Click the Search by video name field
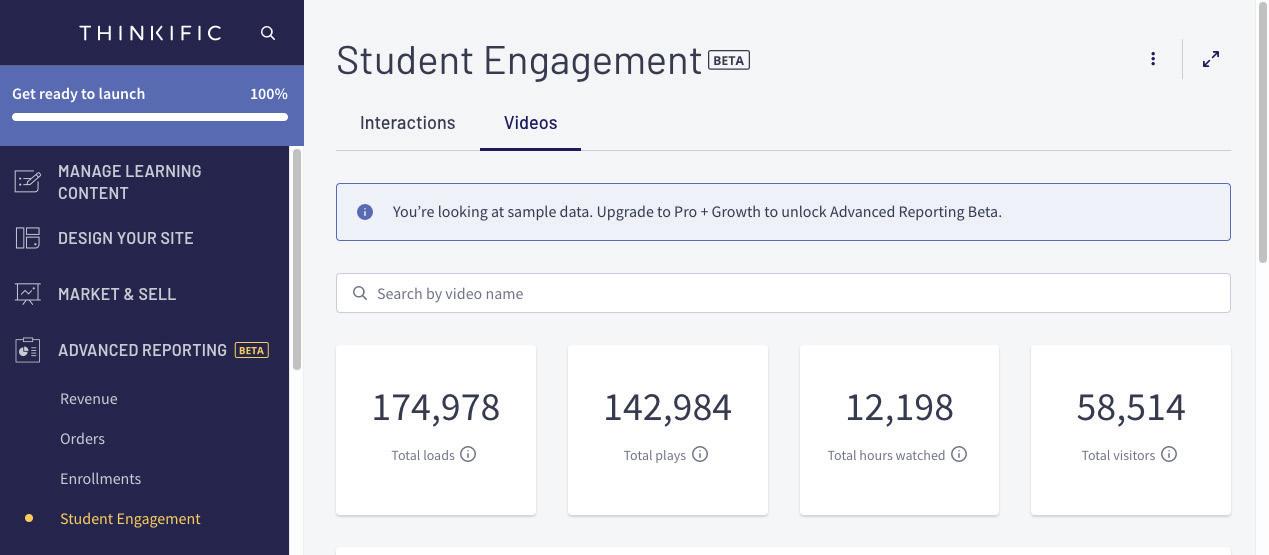 tap(783, 293)
